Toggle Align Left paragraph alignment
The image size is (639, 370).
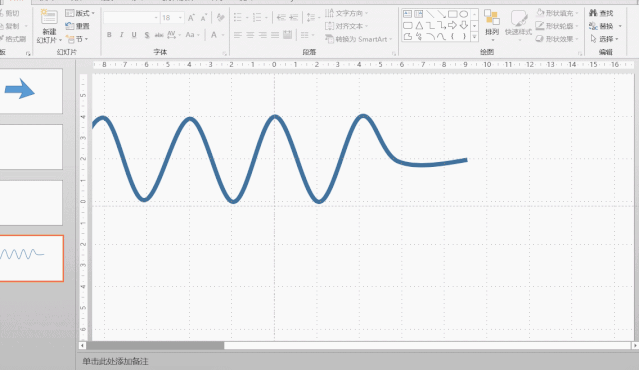(238, 35)
